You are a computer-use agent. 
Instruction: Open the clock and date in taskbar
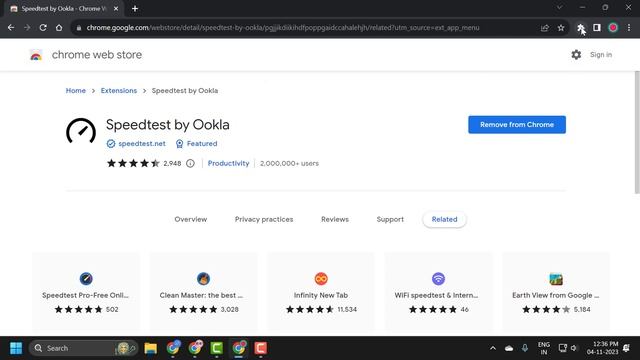(x=602, y=348)
